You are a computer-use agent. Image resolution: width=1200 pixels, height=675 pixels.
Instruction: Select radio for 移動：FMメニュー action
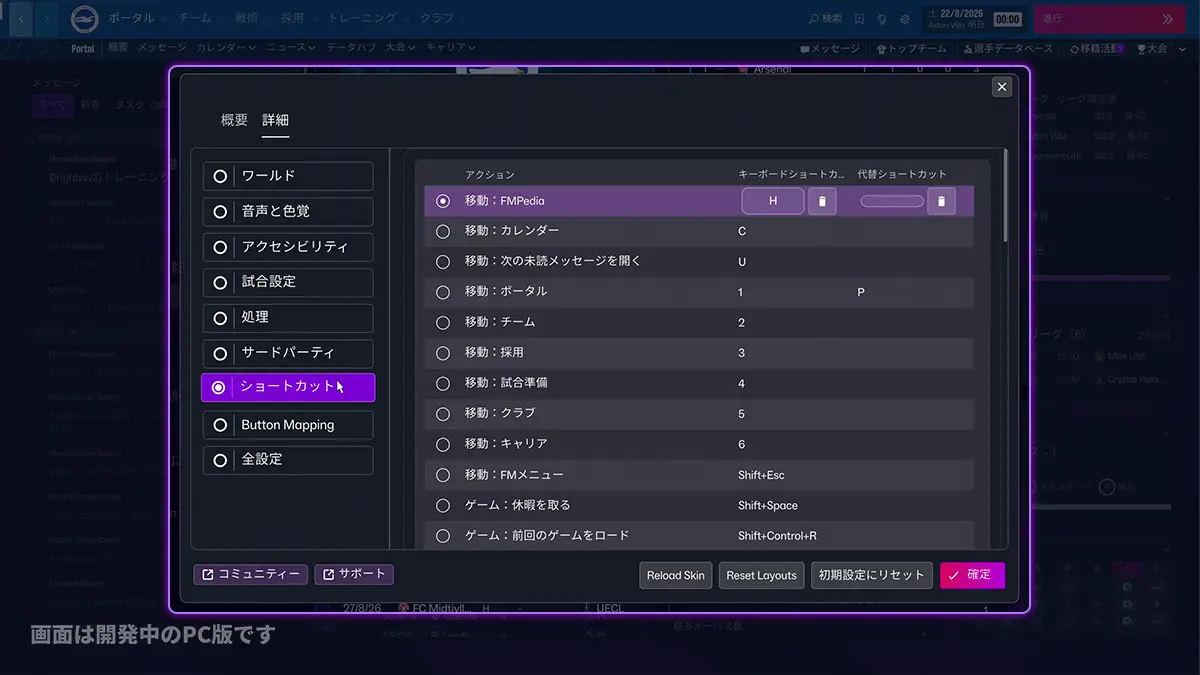click(x=443, y=475)
